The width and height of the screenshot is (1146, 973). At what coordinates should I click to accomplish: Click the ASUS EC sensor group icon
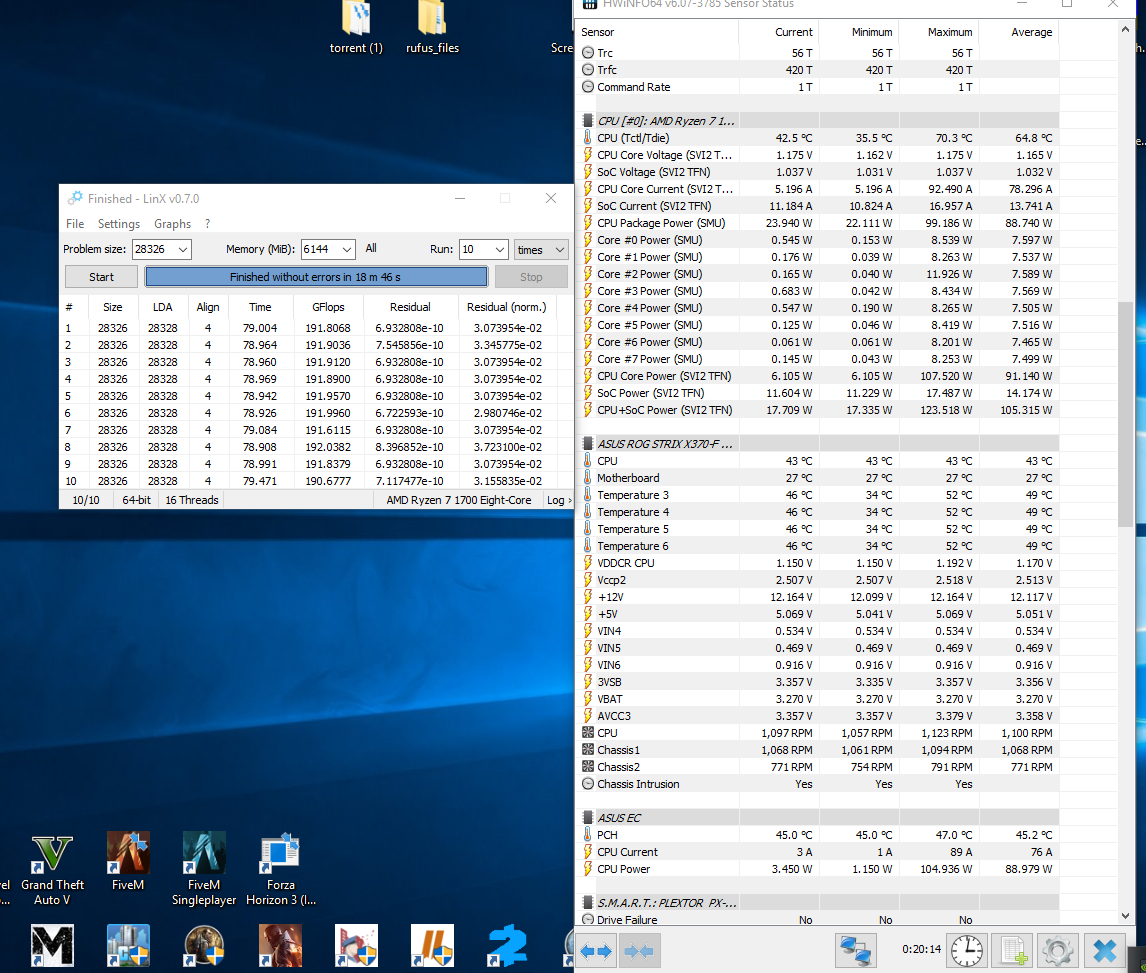[588, 818]
